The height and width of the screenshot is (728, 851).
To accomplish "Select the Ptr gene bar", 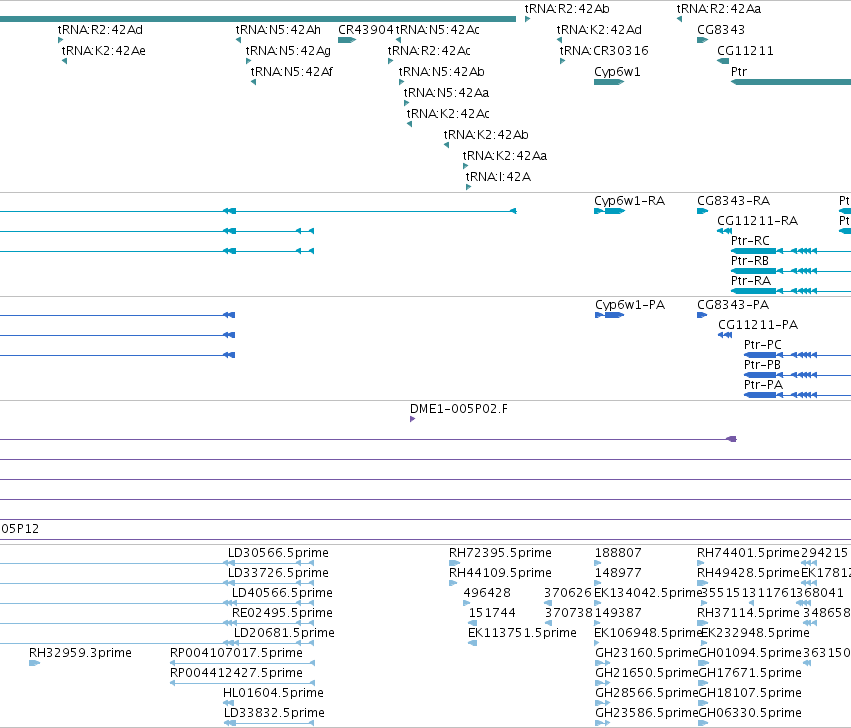I will pyautogui.click(x=791, y=82).
